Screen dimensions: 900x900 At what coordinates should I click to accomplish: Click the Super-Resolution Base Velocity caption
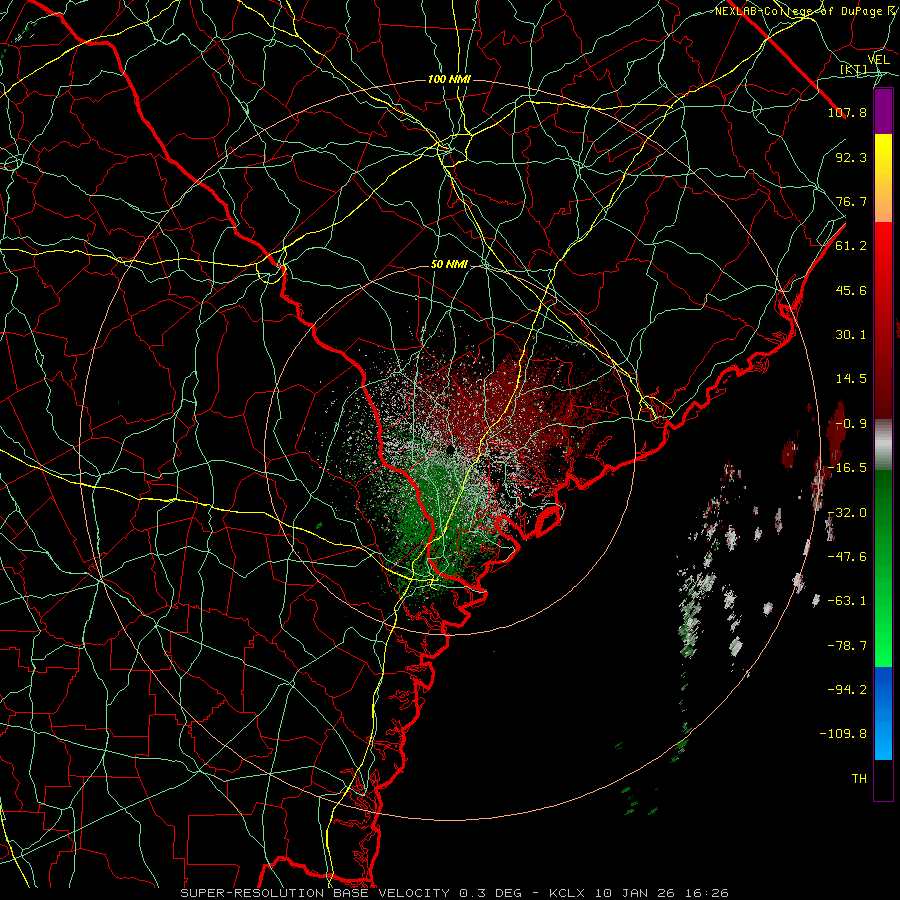455,893
